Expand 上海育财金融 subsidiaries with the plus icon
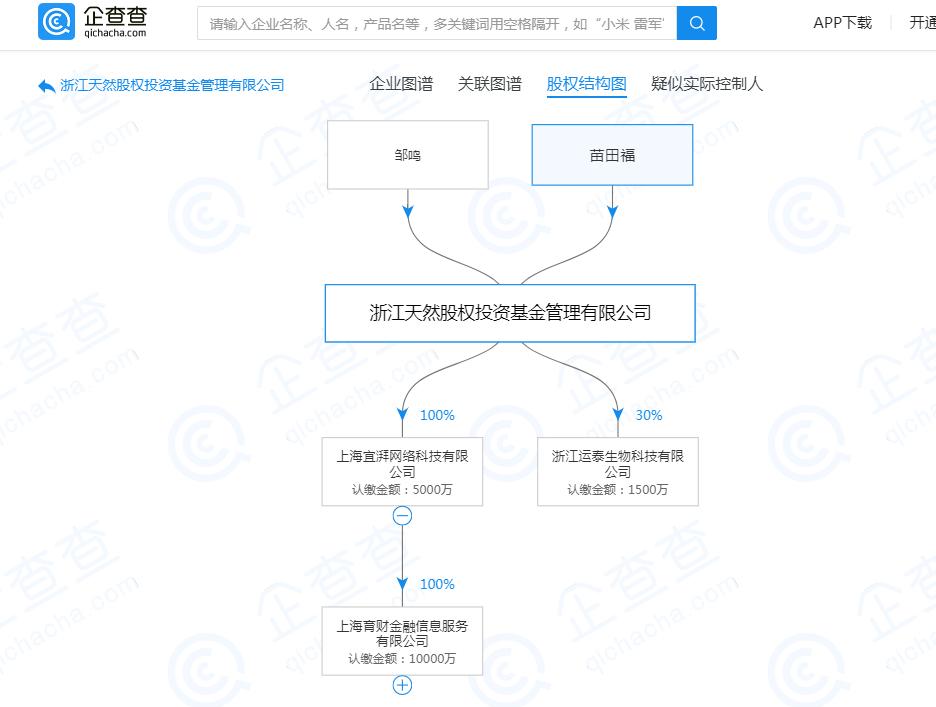The width and height of the screenshot is (936, 707). [x=402, y=685]
